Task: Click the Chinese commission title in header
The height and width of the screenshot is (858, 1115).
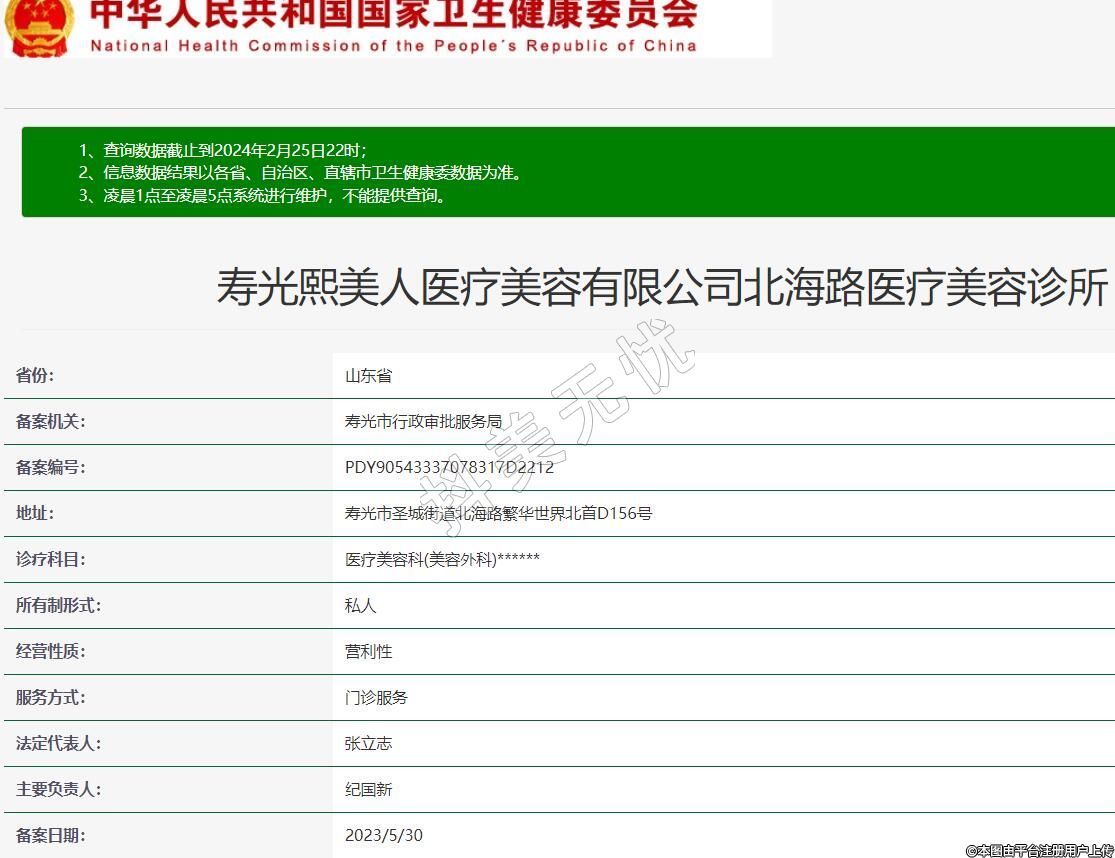Action: 393,15
